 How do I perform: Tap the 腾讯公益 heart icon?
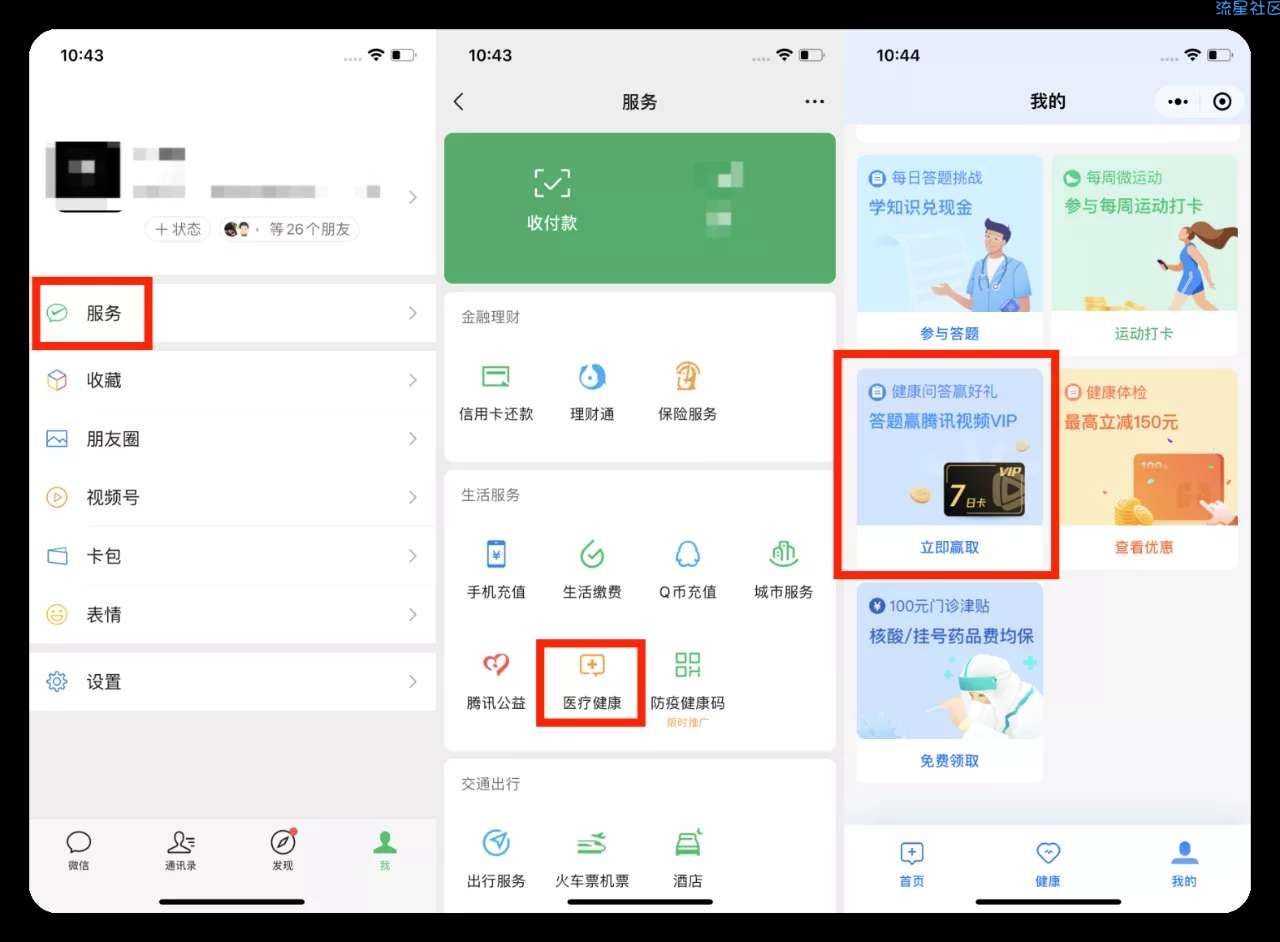pos(496,664)
